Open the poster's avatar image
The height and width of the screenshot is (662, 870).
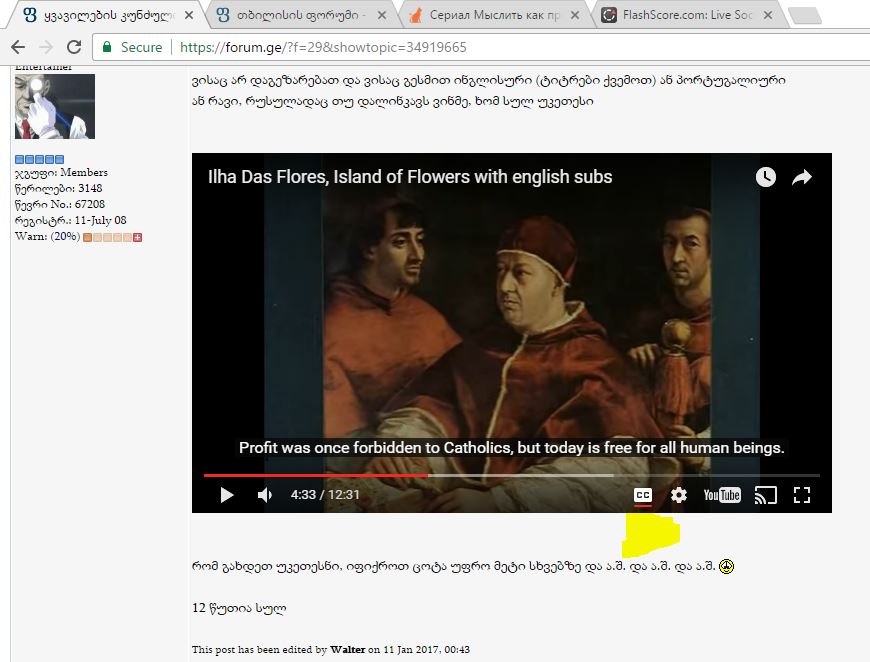point(55,107)
